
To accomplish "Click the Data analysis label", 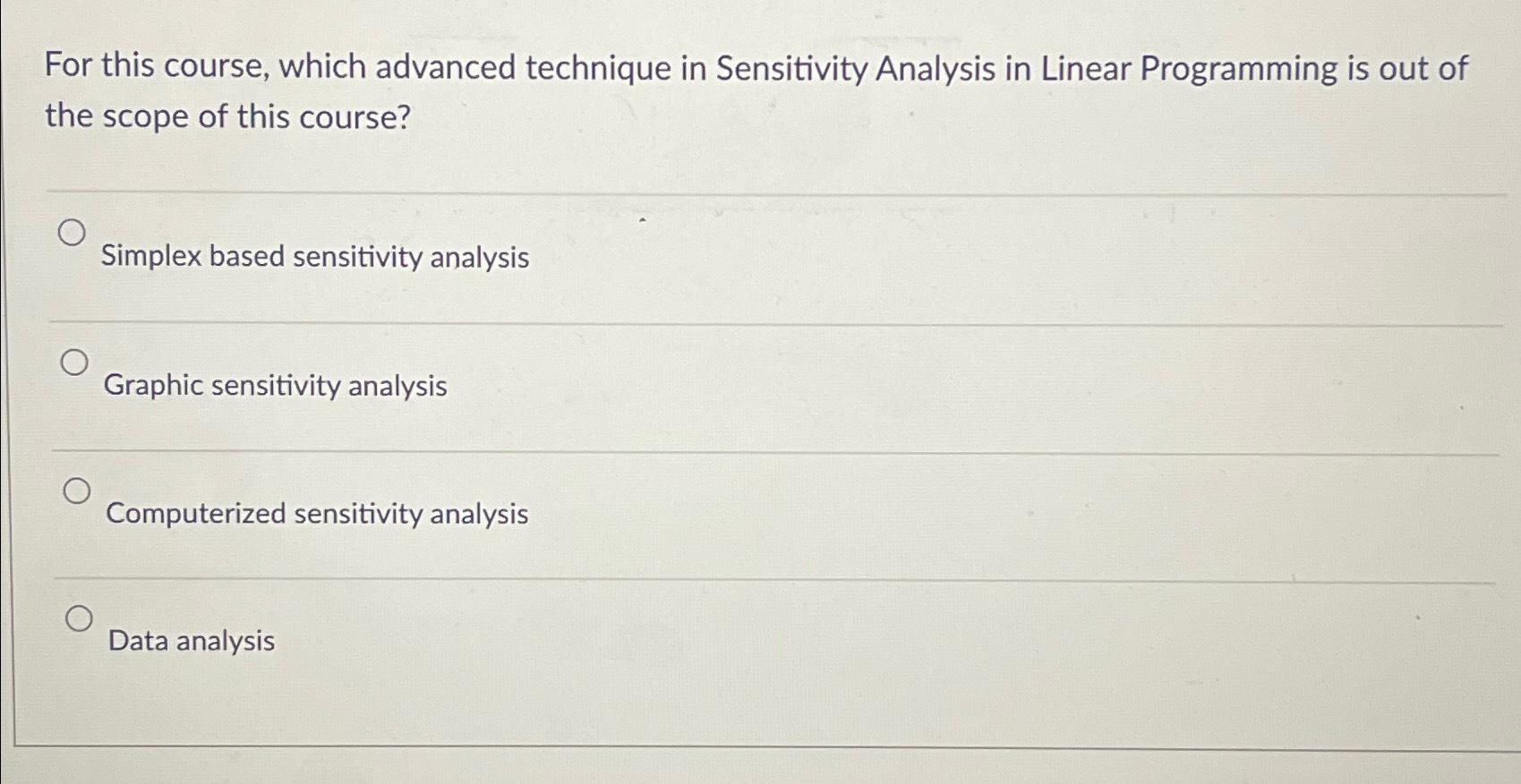I will click(x=190, y=641).
